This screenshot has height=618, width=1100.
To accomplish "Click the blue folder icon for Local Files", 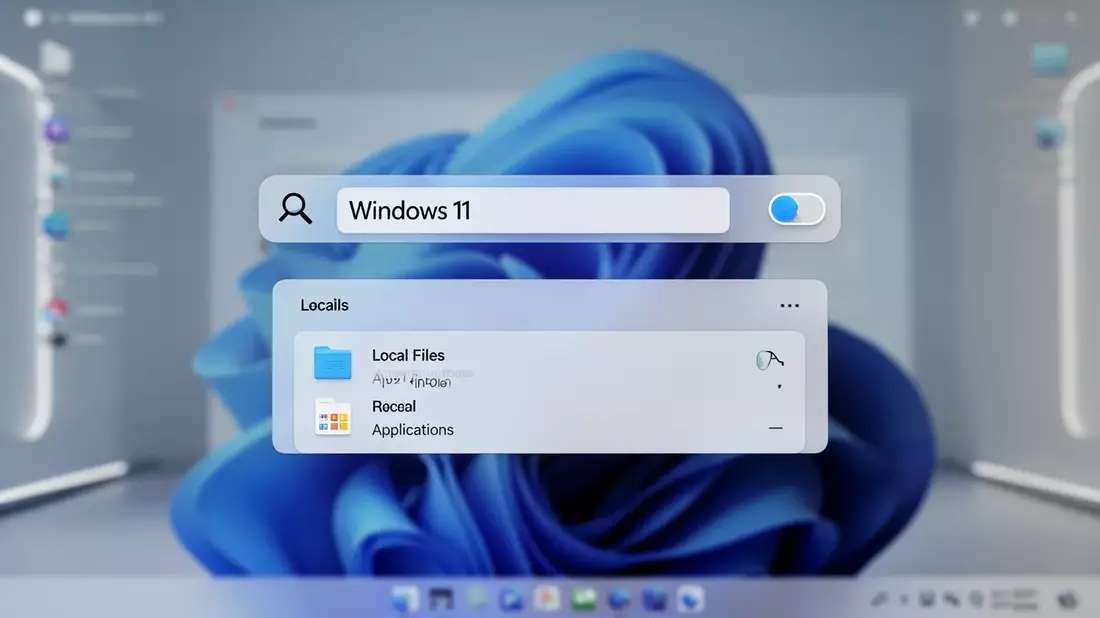I will point(333,363).
